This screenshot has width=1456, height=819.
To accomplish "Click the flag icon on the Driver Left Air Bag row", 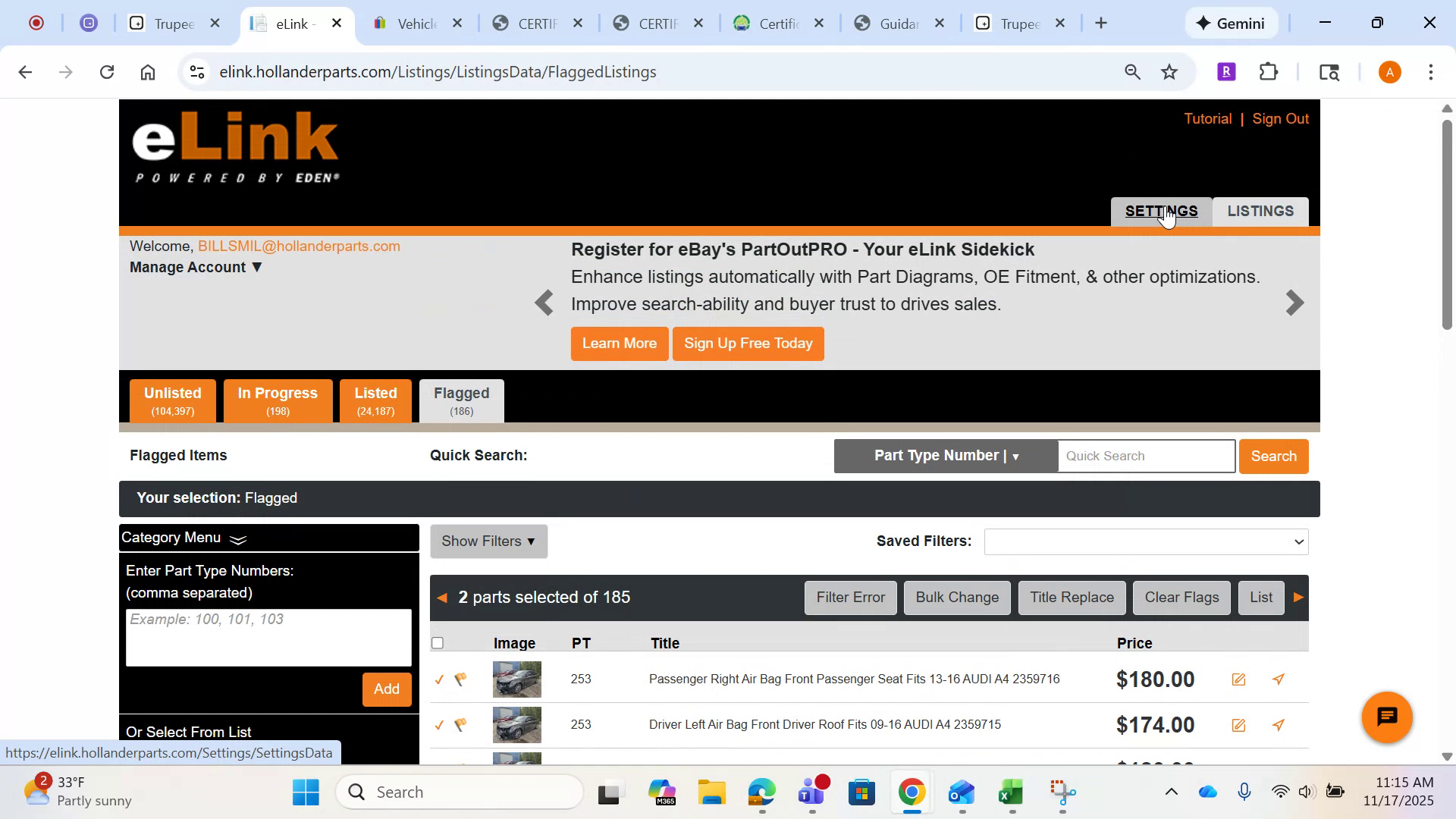I will [460, 725].
